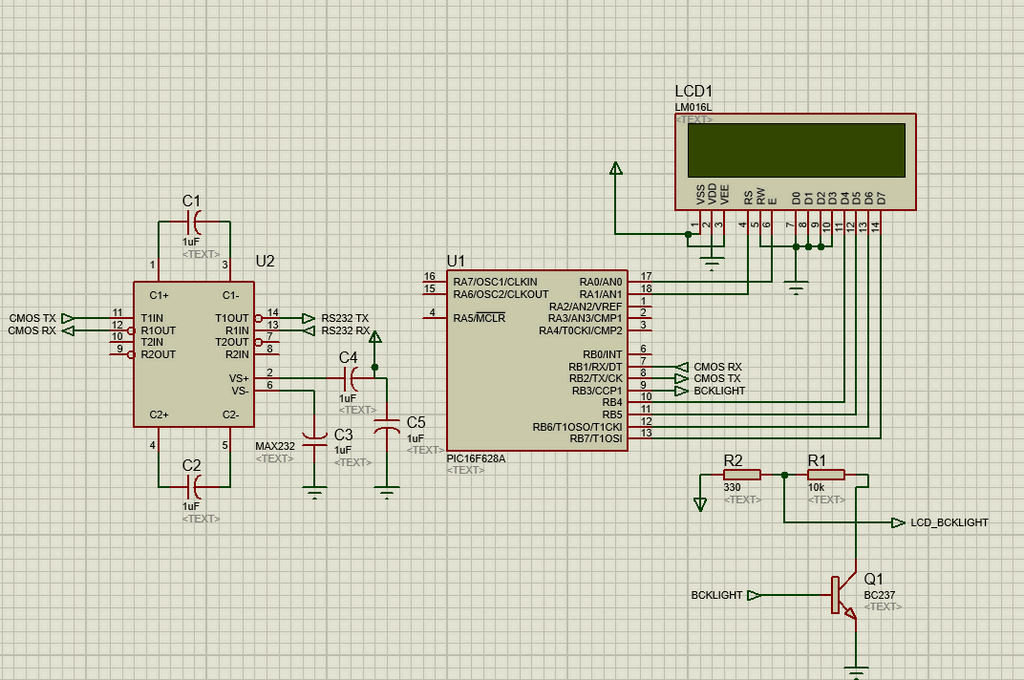Click the 1uF value beside C5
This screenshot has width=1024, height=680.
pos(415,438)
